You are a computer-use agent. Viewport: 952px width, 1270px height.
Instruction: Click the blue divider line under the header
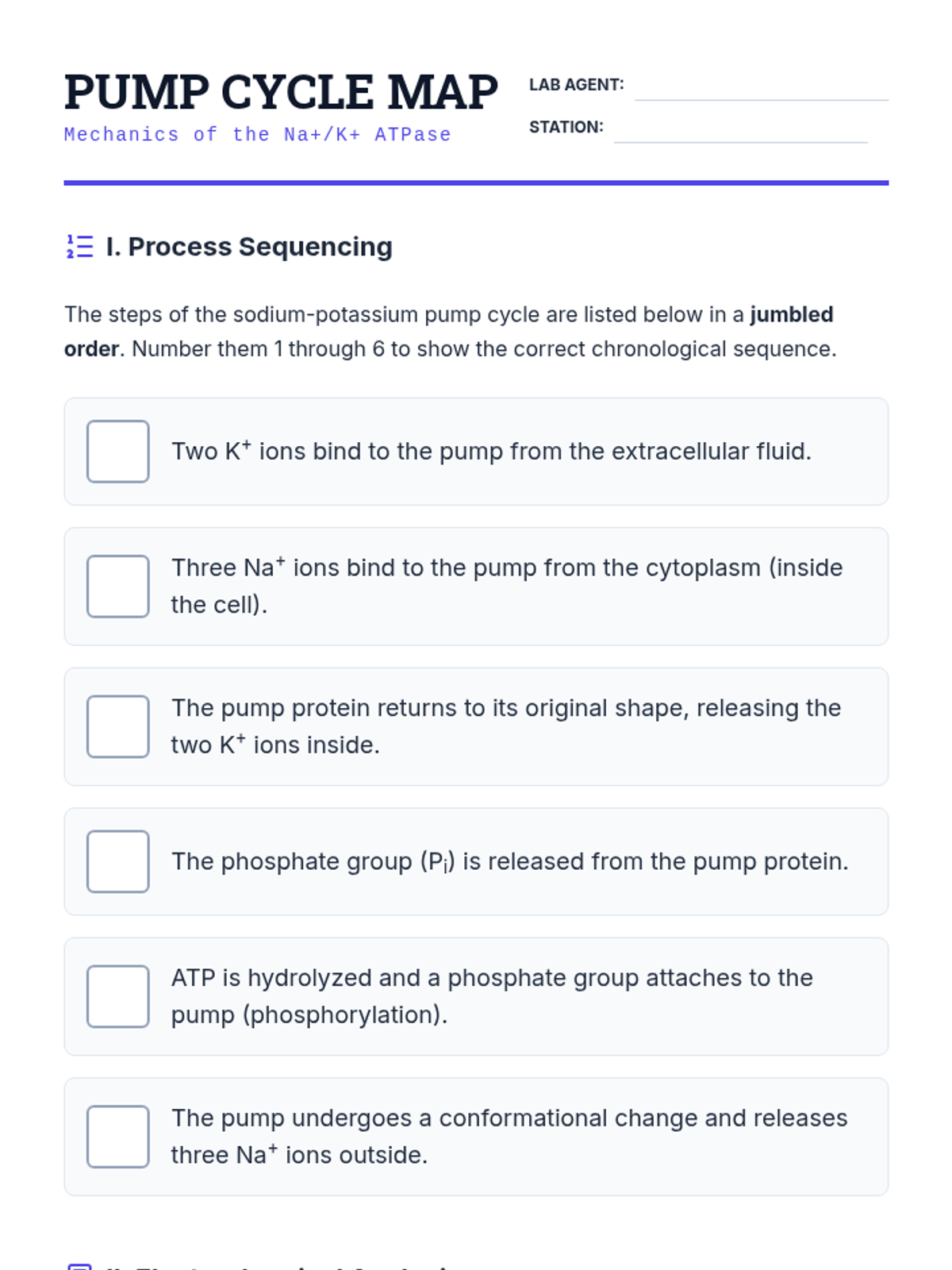click(x=476, y=183)
